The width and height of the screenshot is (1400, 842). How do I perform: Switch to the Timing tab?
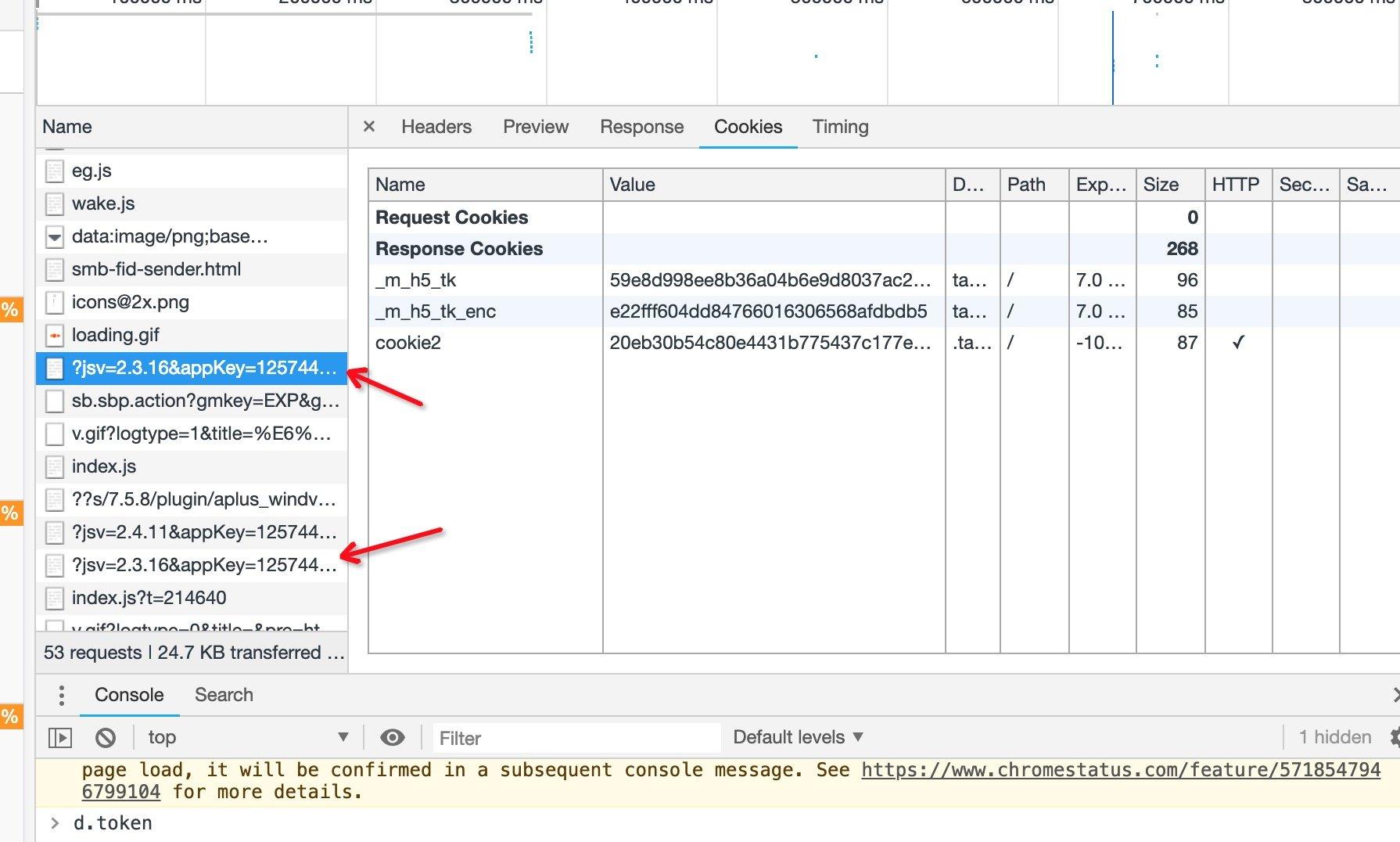click(840, 127)
